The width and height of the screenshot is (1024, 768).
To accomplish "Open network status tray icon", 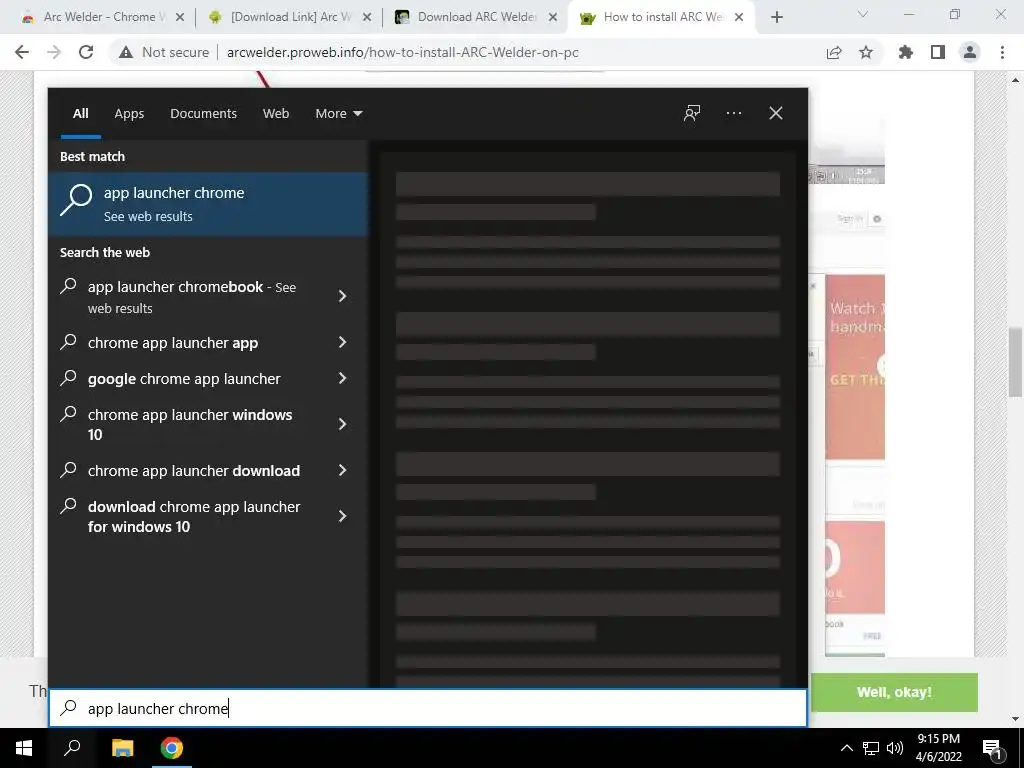I will [871, 748].
